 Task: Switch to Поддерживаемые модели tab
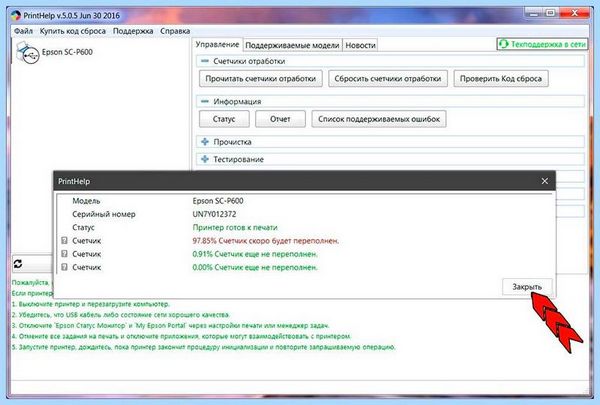(x=292, y=45)
